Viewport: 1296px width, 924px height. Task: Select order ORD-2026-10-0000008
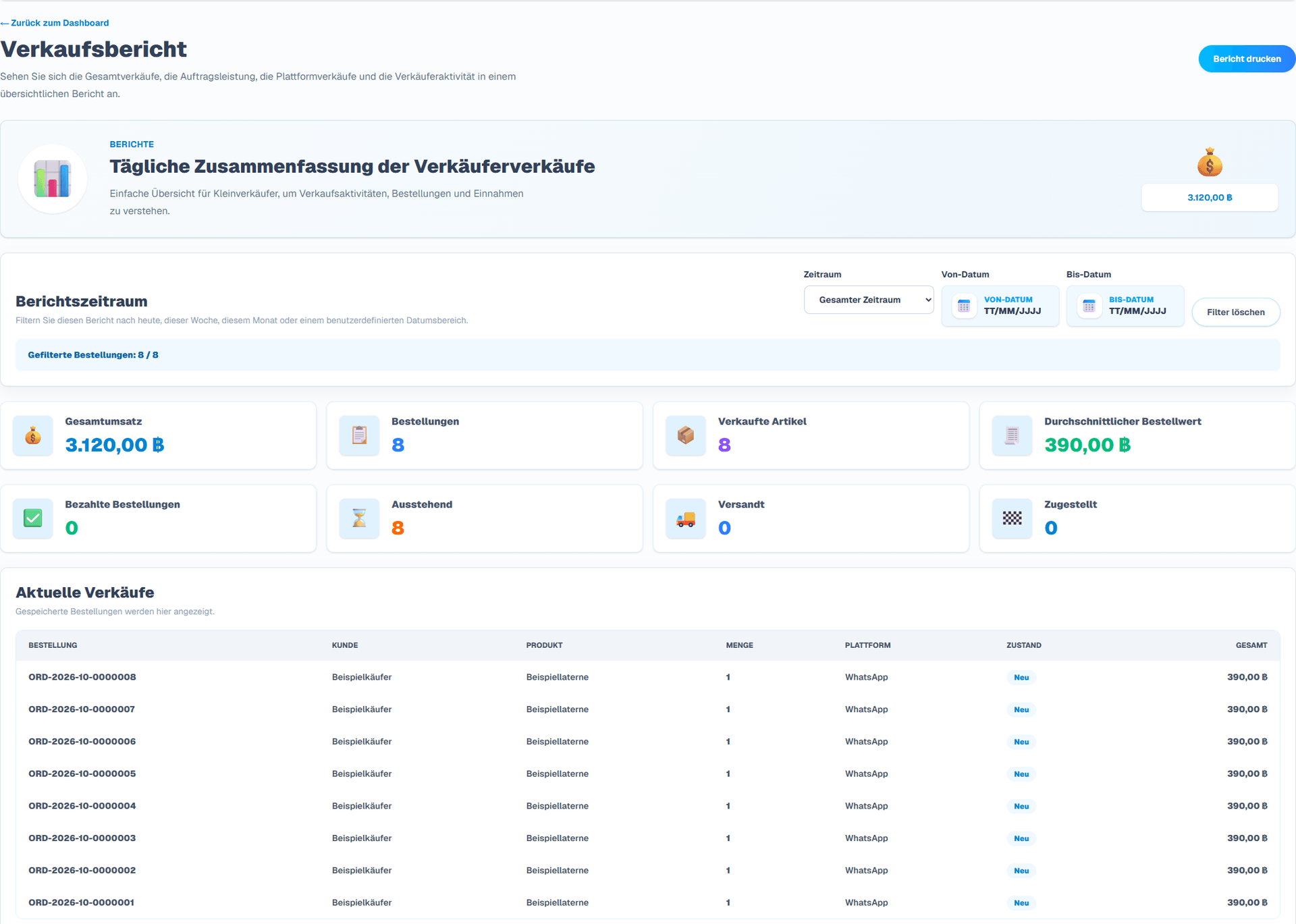(x=82, y=677)
